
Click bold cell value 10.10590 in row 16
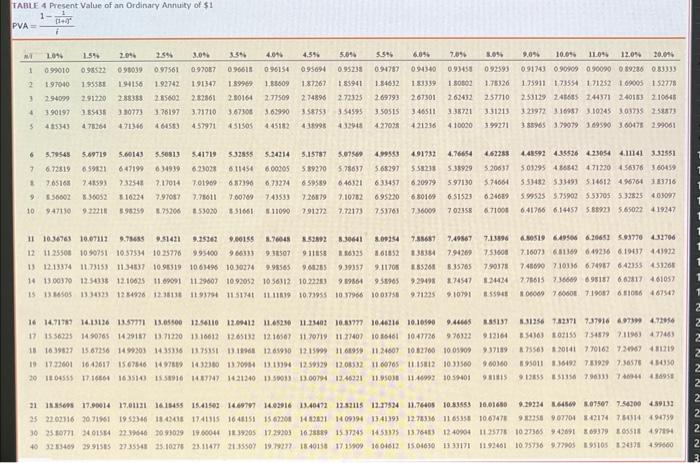422,322
